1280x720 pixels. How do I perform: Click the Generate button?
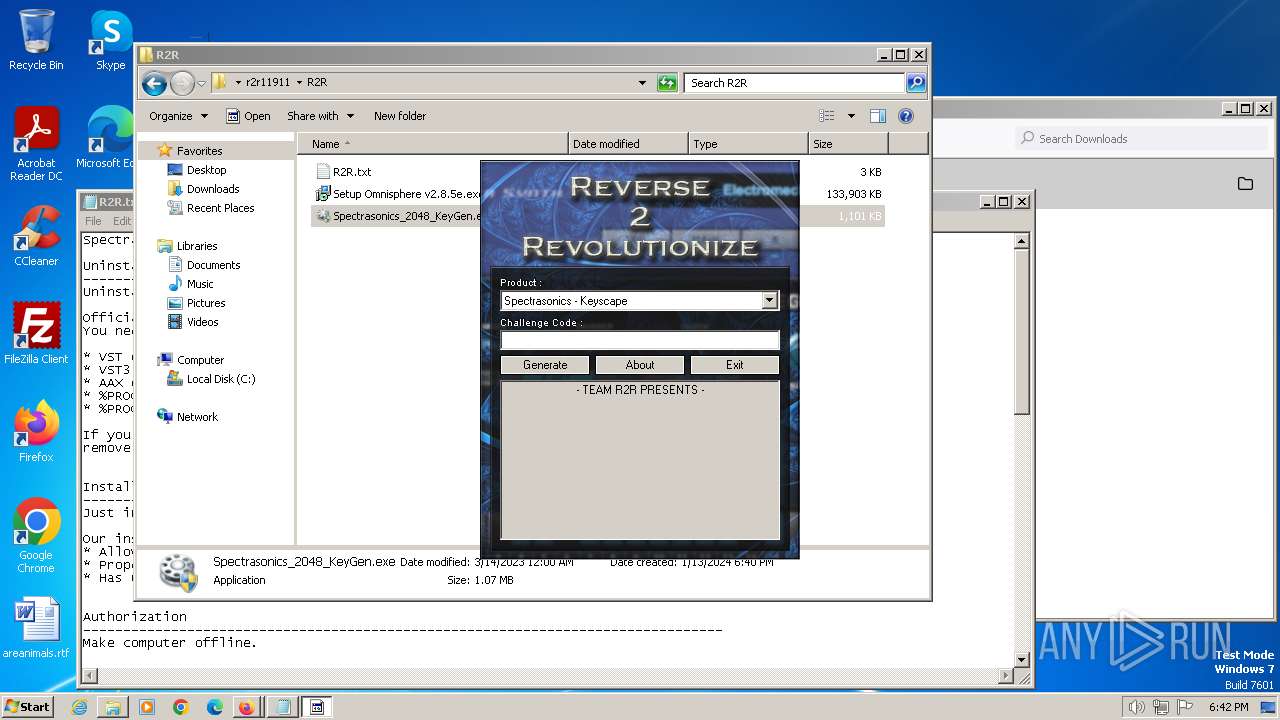pyautogui.click(x=545, y=365)
